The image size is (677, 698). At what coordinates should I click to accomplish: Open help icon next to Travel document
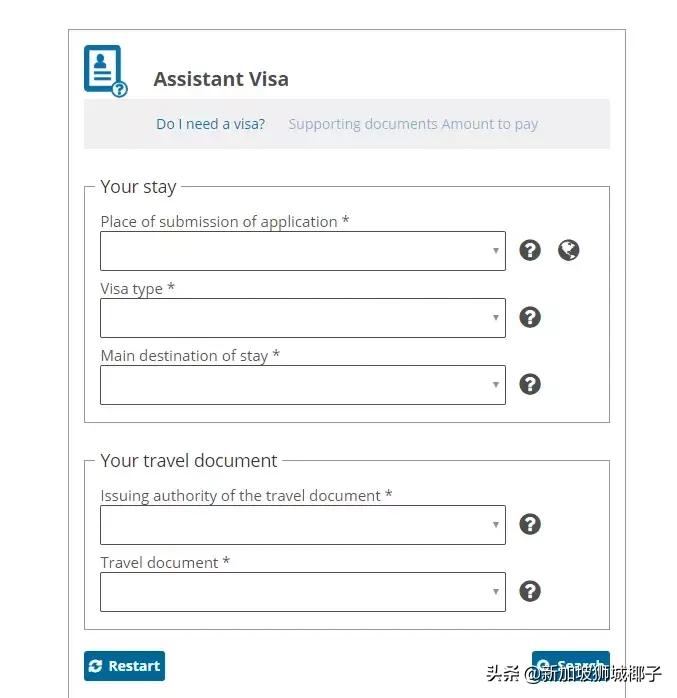click(x=530, y=591)
